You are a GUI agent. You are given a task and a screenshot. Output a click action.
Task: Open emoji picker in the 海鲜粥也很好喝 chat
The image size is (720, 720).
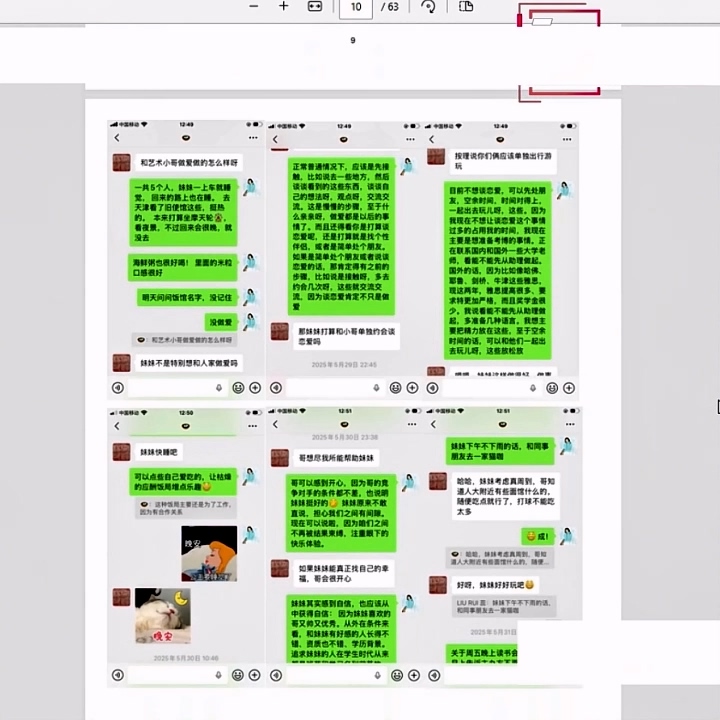click(x=238, y=388)
